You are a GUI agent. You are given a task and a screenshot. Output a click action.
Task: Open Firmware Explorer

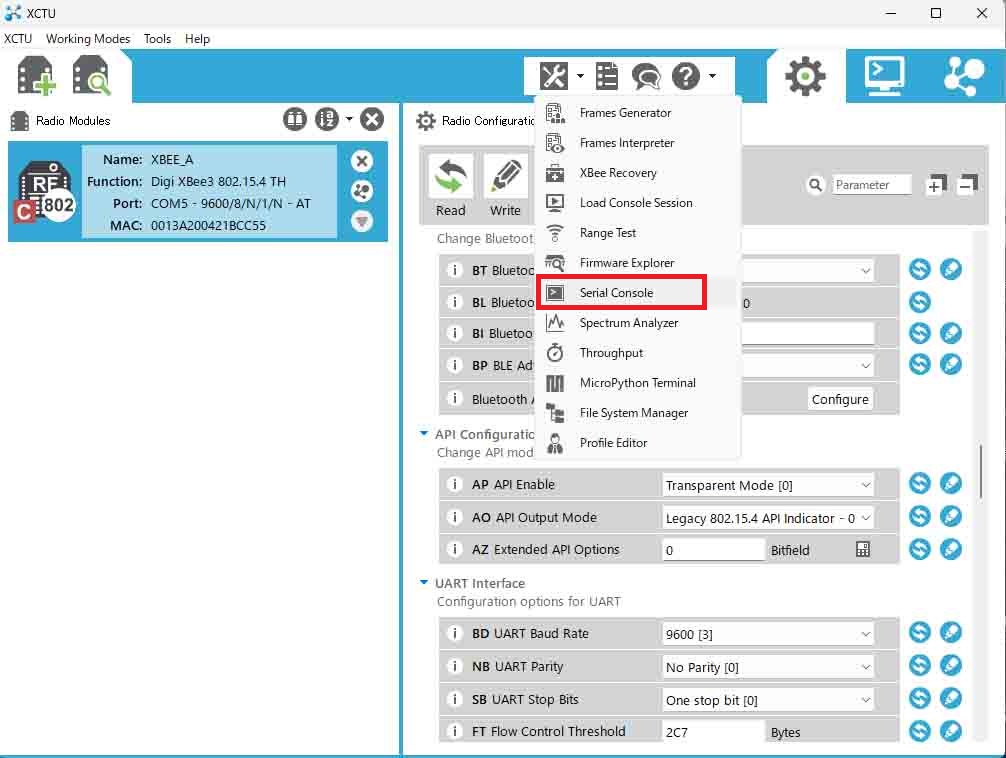(x=637, y=263)
